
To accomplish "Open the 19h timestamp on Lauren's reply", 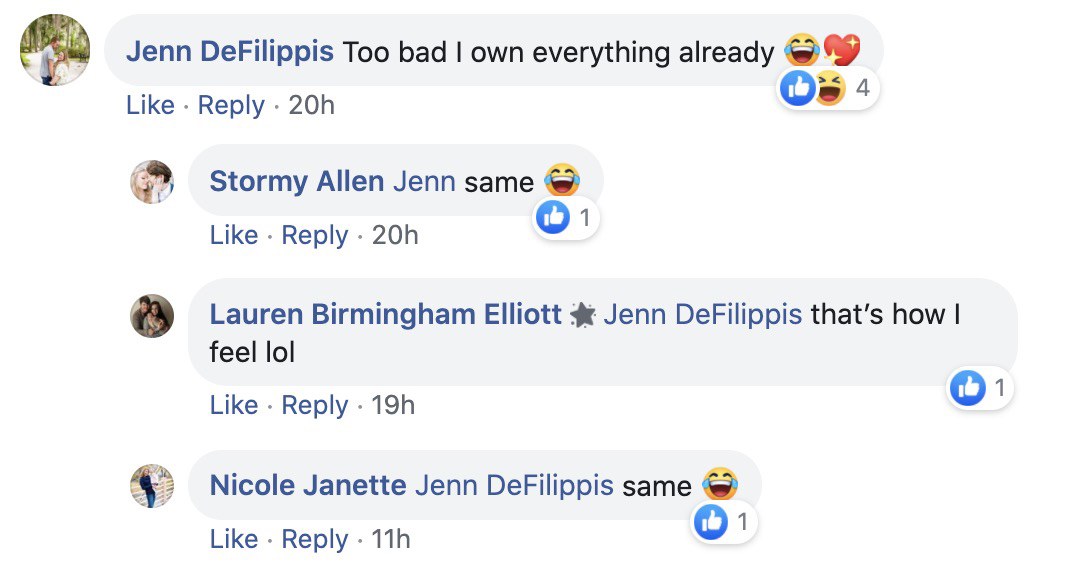I will (393, 405).
